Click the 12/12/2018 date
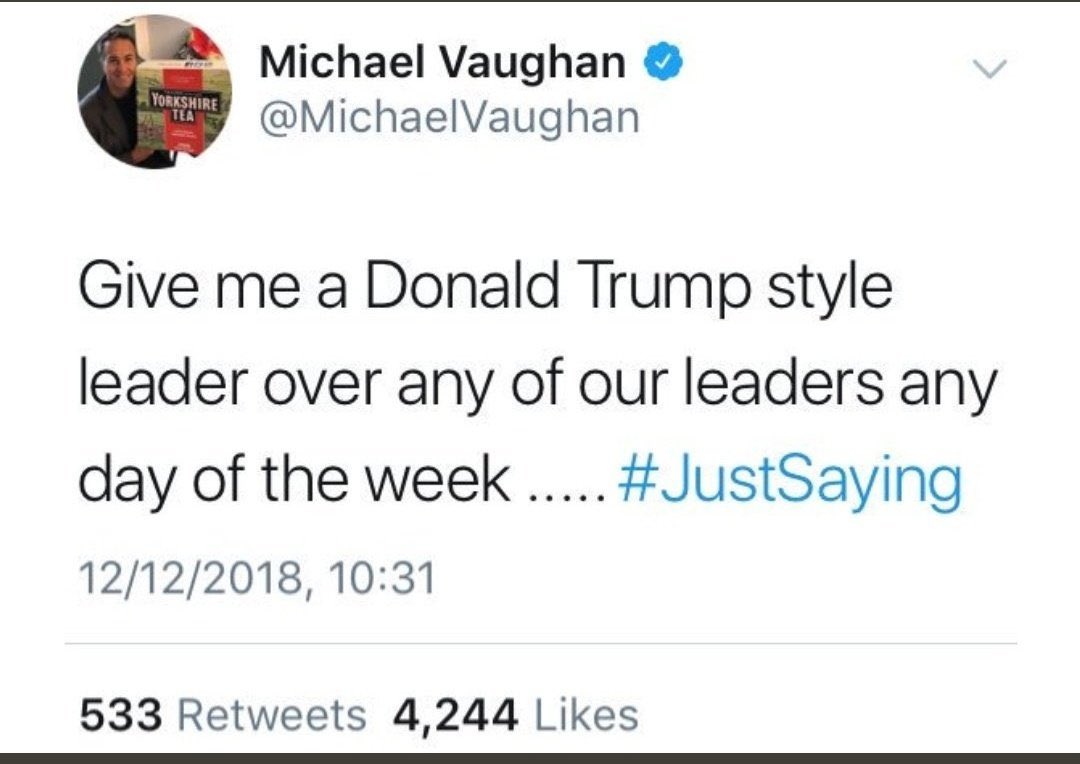Screen dimensions: 1080x764 click(191, 578)
